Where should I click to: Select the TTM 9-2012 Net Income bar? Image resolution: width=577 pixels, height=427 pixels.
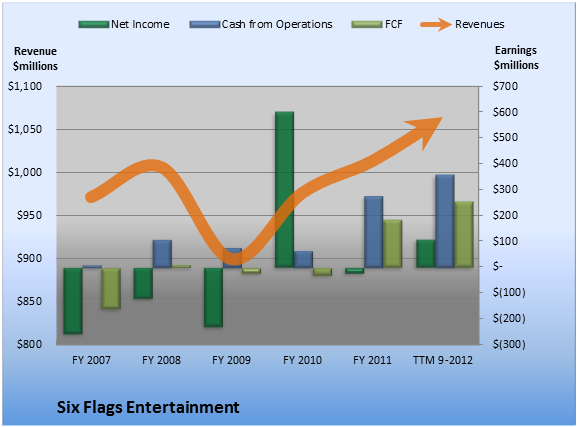pyautogui.click(x=426, y=254)
